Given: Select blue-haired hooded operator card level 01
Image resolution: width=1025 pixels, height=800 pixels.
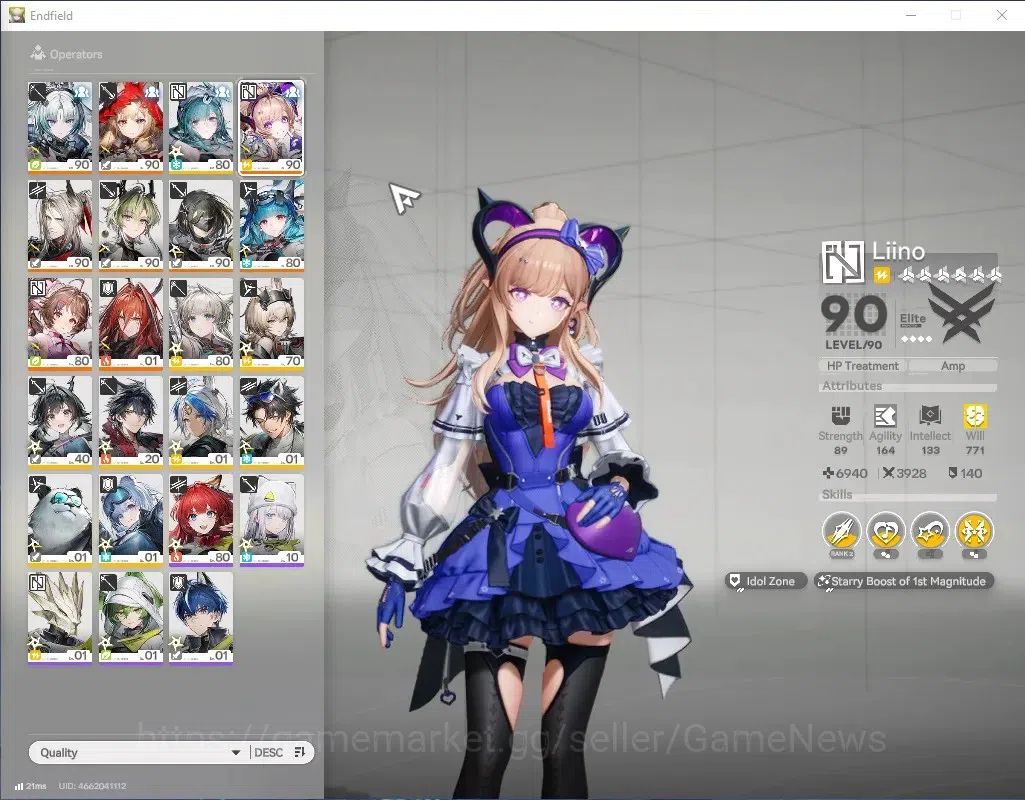Looking at the screenshot, I should tap(131, 520).
